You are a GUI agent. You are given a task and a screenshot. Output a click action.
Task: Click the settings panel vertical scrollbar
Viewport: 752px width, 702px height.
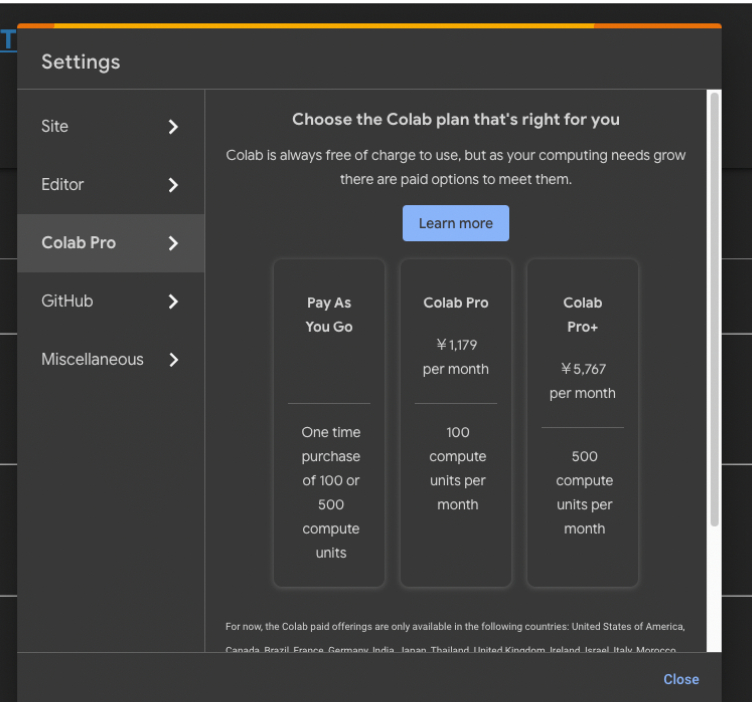tap(714, 309)
